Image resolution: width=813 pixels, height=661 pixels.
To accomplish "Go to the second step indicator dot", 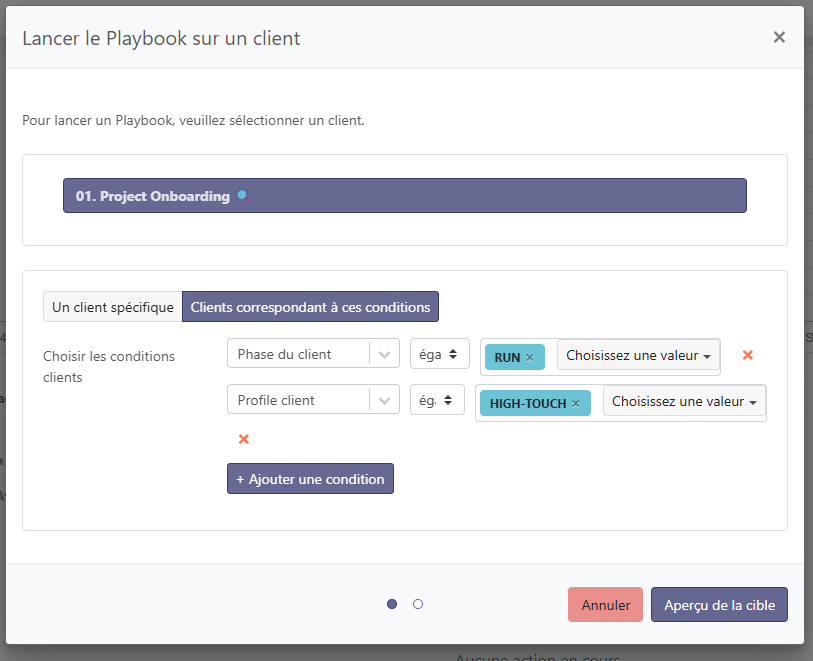I will (418, 604).
